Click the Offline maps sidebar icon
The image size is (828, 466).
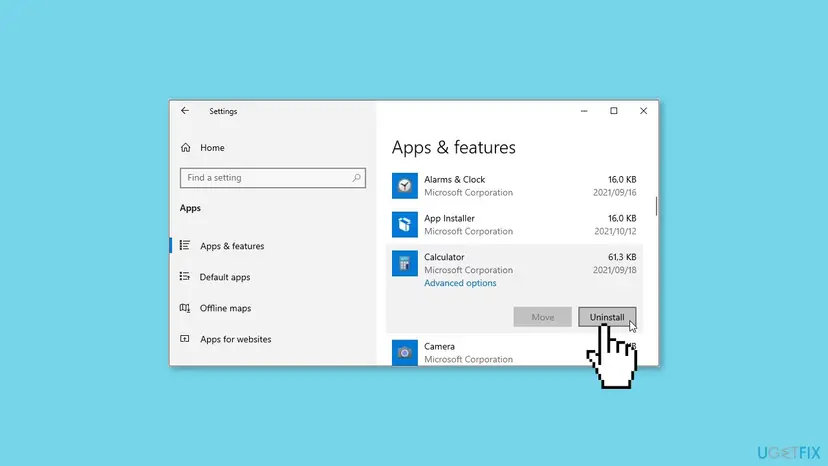coord(185,307)
